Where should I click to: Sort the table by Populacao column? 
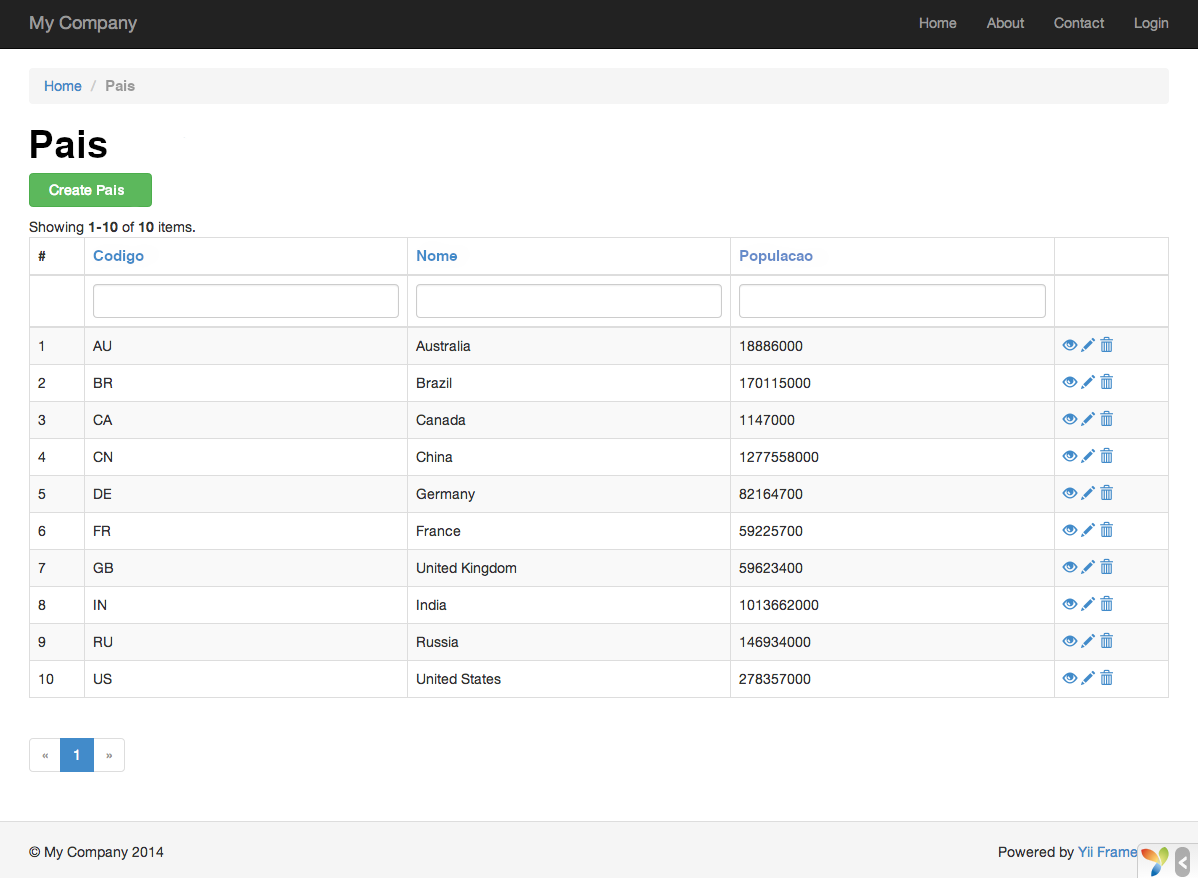[x=775, y=256]
